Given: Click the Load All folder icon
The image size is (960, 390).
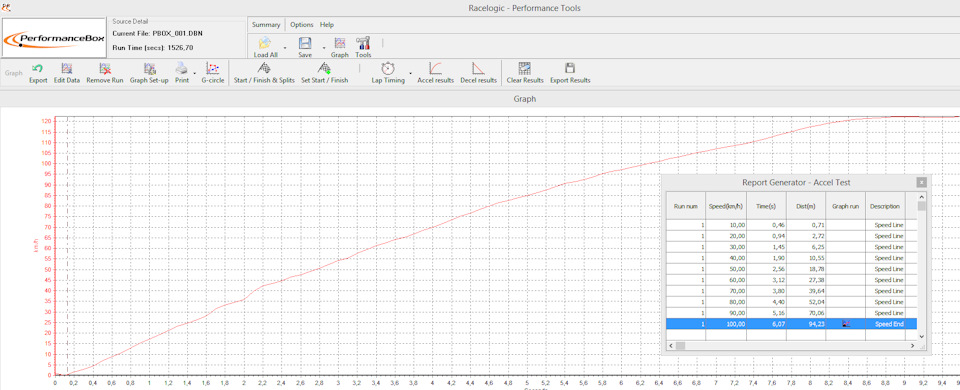Looking at the screenshot, I should click(x=264, y=43).
